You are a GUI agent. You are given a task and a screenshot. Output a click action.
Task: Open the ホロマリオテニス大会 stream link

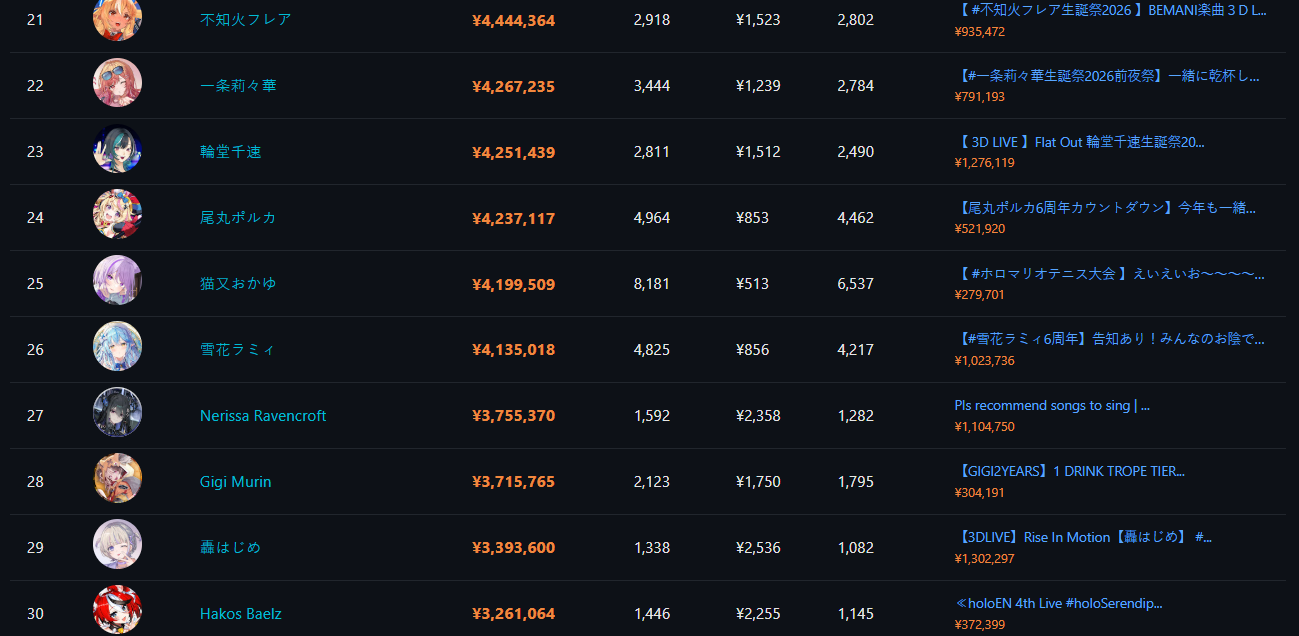1110,273
